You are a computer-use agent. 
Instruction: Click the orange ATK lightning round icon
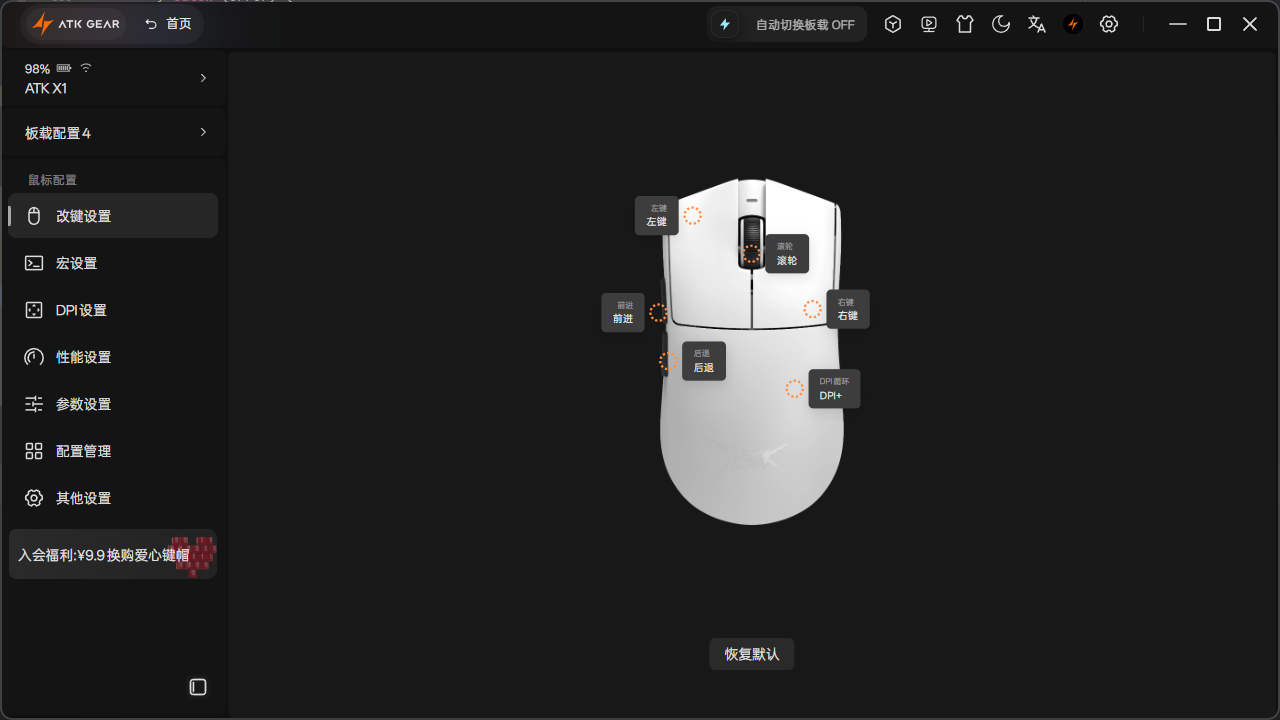point(1073,24)
